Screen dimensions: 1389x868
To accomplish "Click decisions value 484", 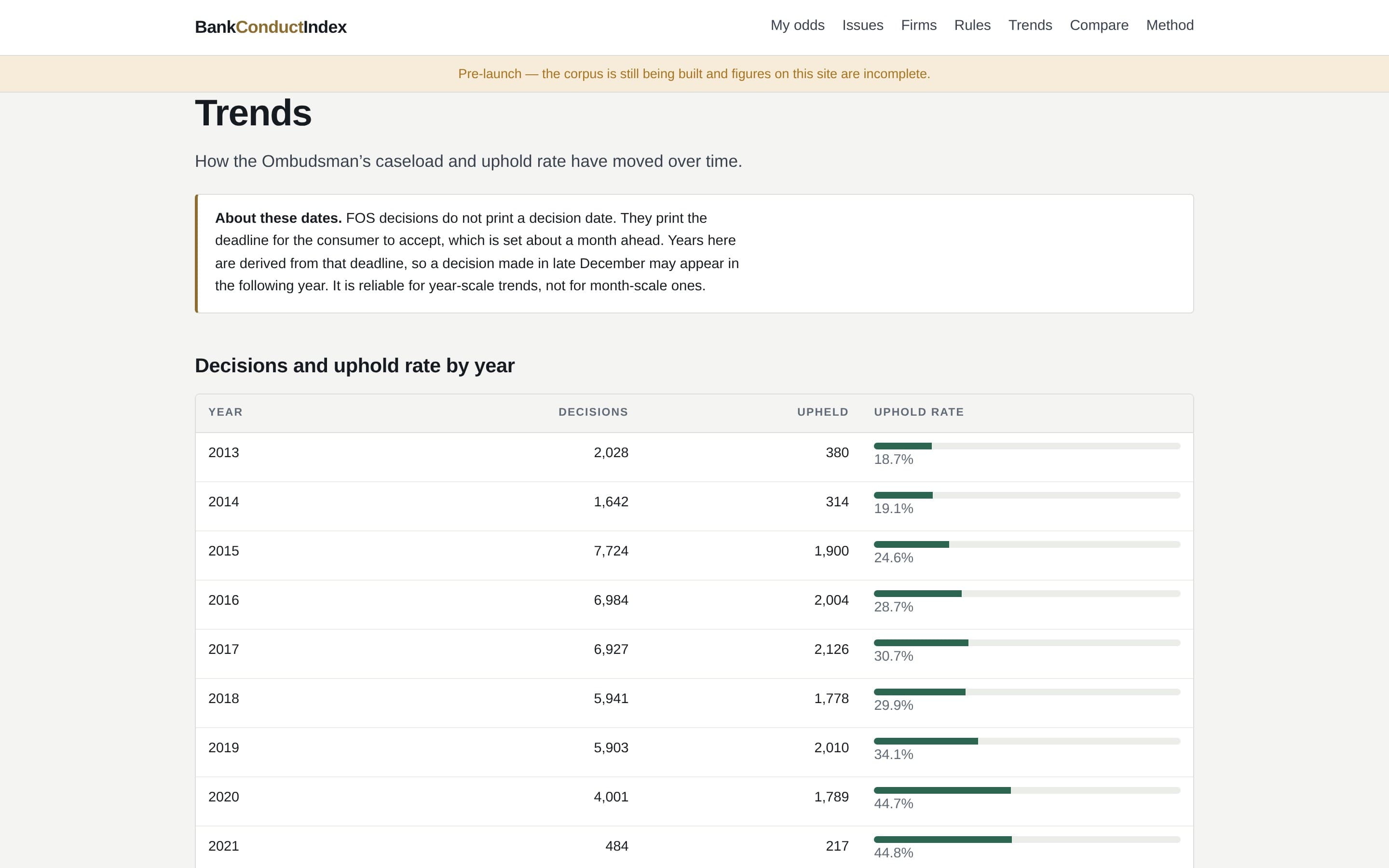I will [617, 846].
